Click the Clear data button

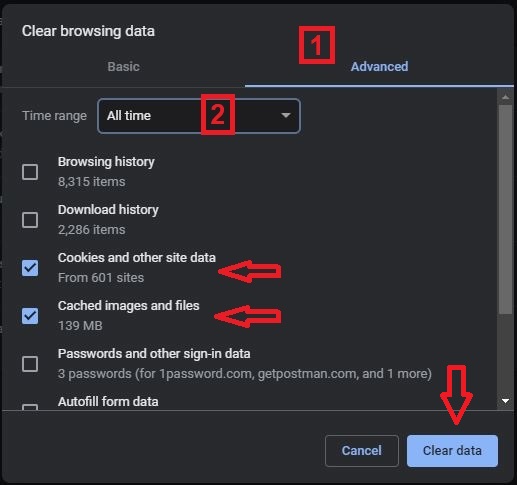[x=452, y=451]
